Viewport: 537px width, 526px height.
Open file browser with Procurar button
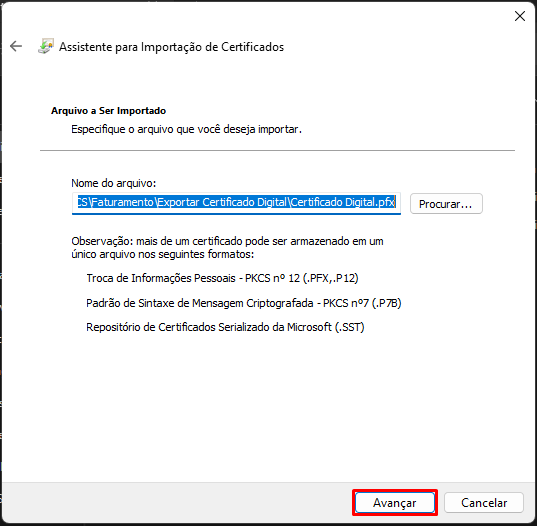pos(446,204)
